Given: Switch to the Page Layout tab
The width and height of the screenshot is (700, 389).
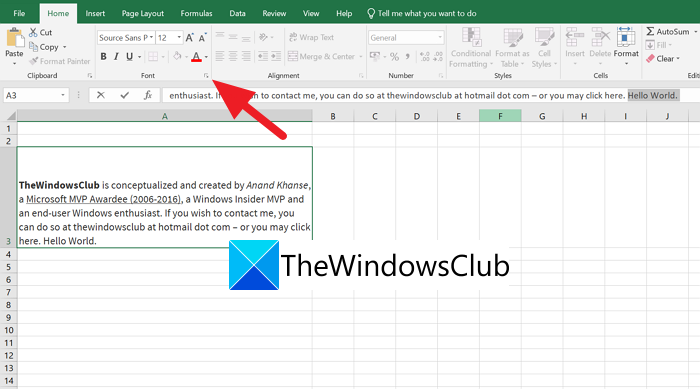Looking at the screenshot, I should (x=143, y=13).
